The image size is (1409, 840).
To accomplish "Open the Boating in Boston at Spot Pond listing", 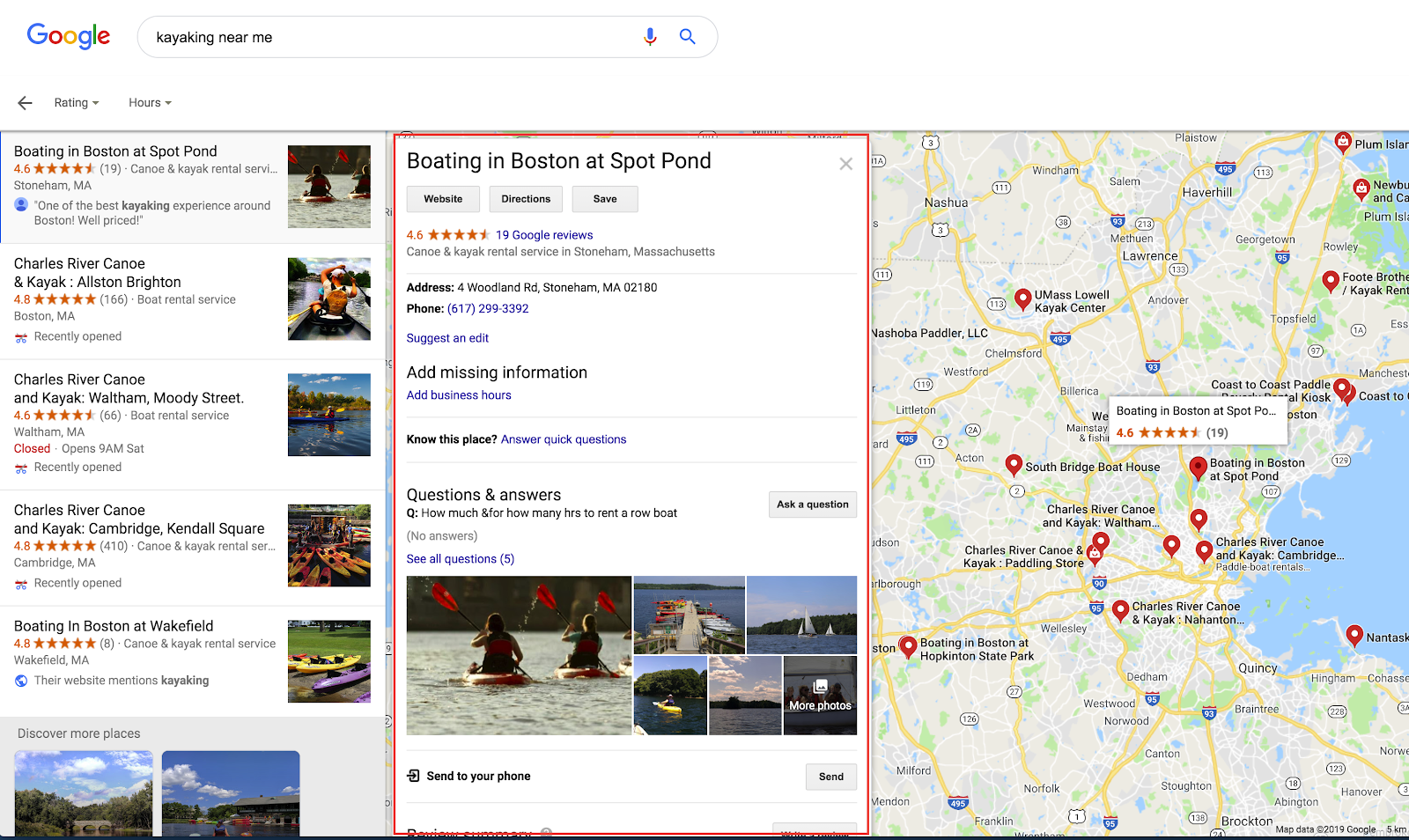I will click(x=193, y=188).
